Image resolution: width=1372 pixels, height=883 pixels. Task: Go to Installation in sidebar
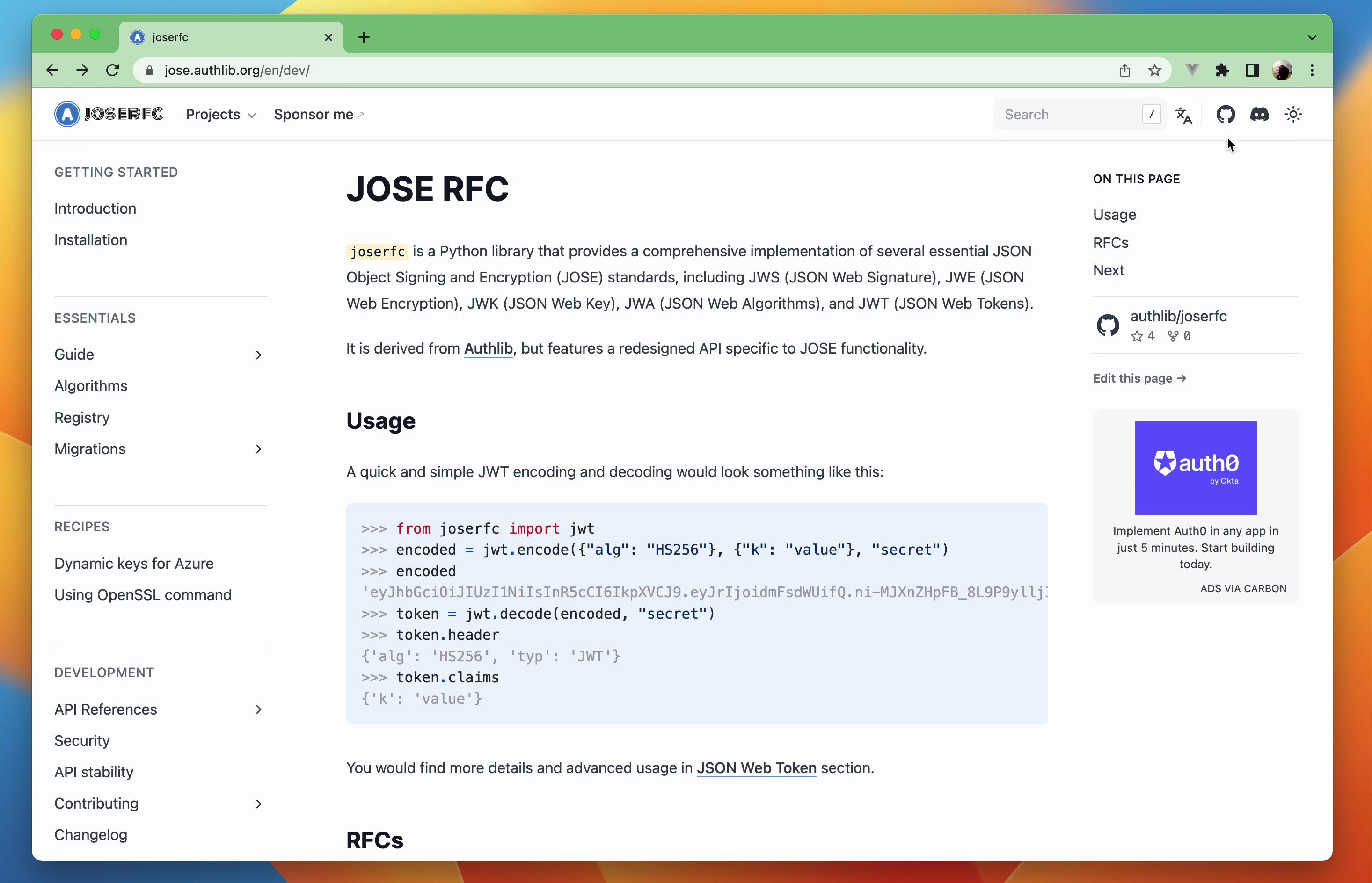[x=91, y=239]
